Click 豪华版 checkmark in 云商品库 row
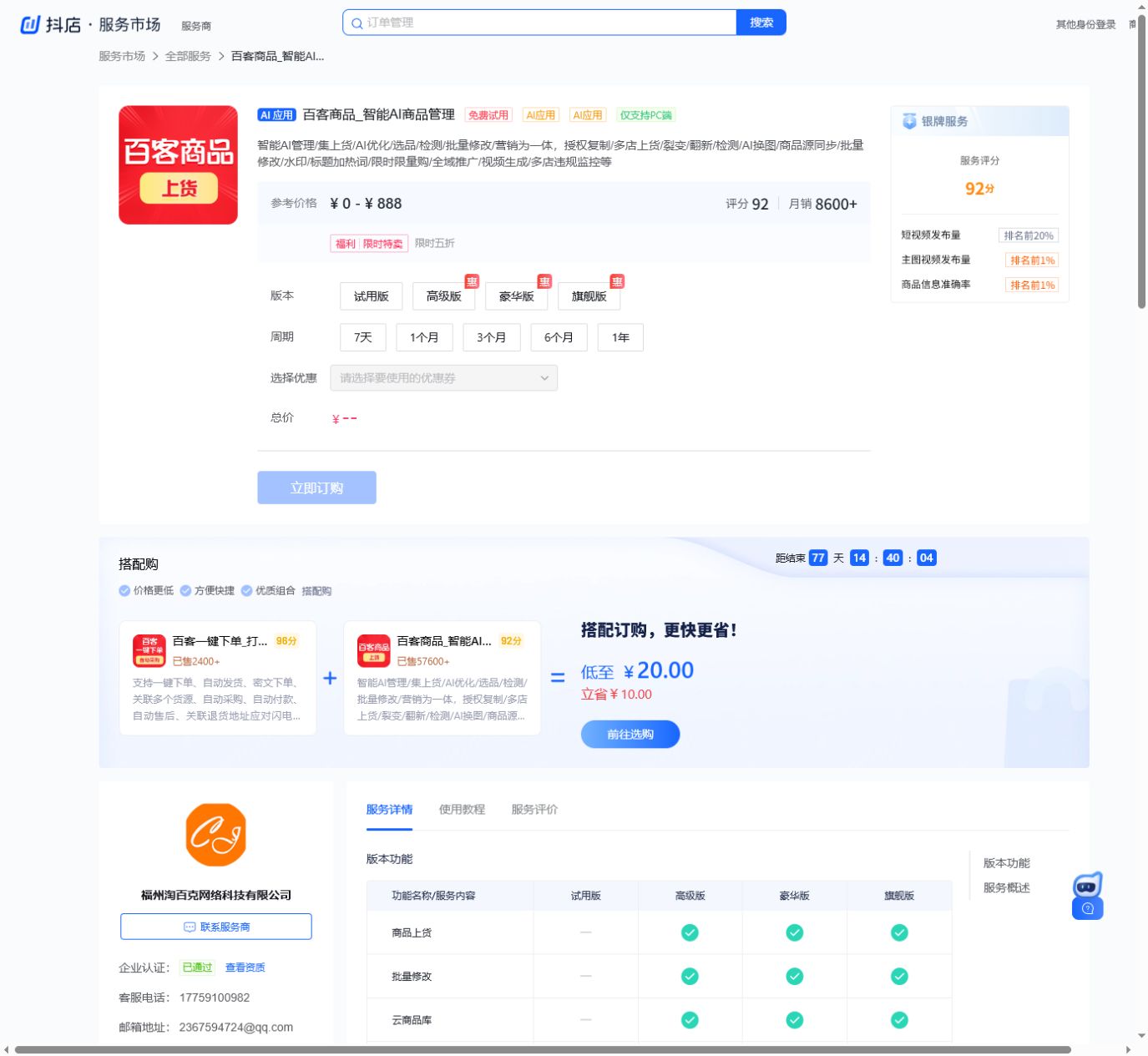The image size is (1148, 1056). click(x=795, y=1019)
